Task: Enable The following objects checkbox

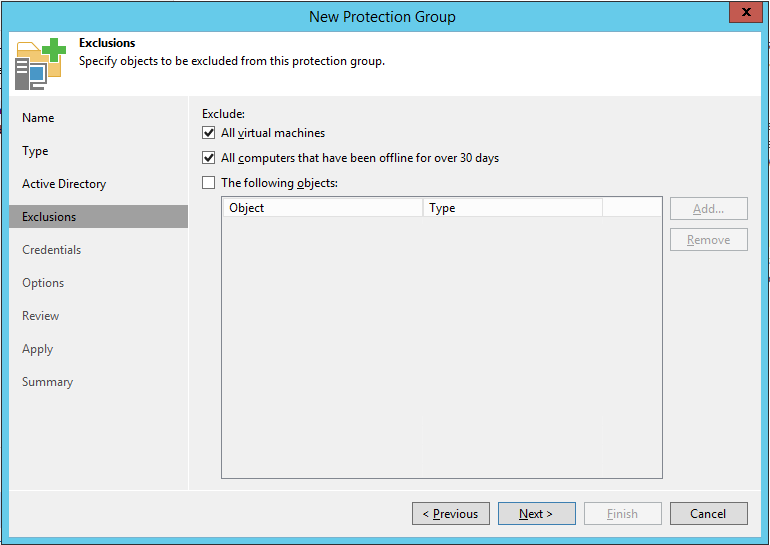Action: 209,183
